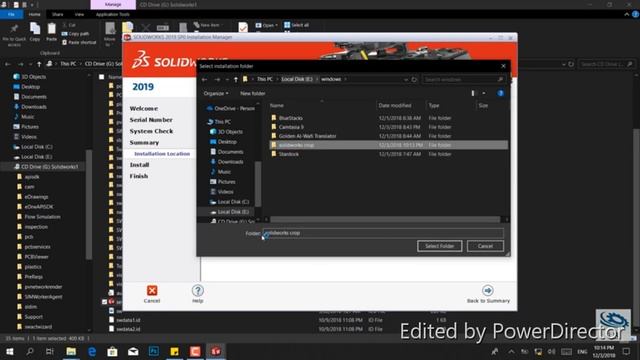Open Mail app from taskbar
The image size is (640, 360).
[133, 351]
